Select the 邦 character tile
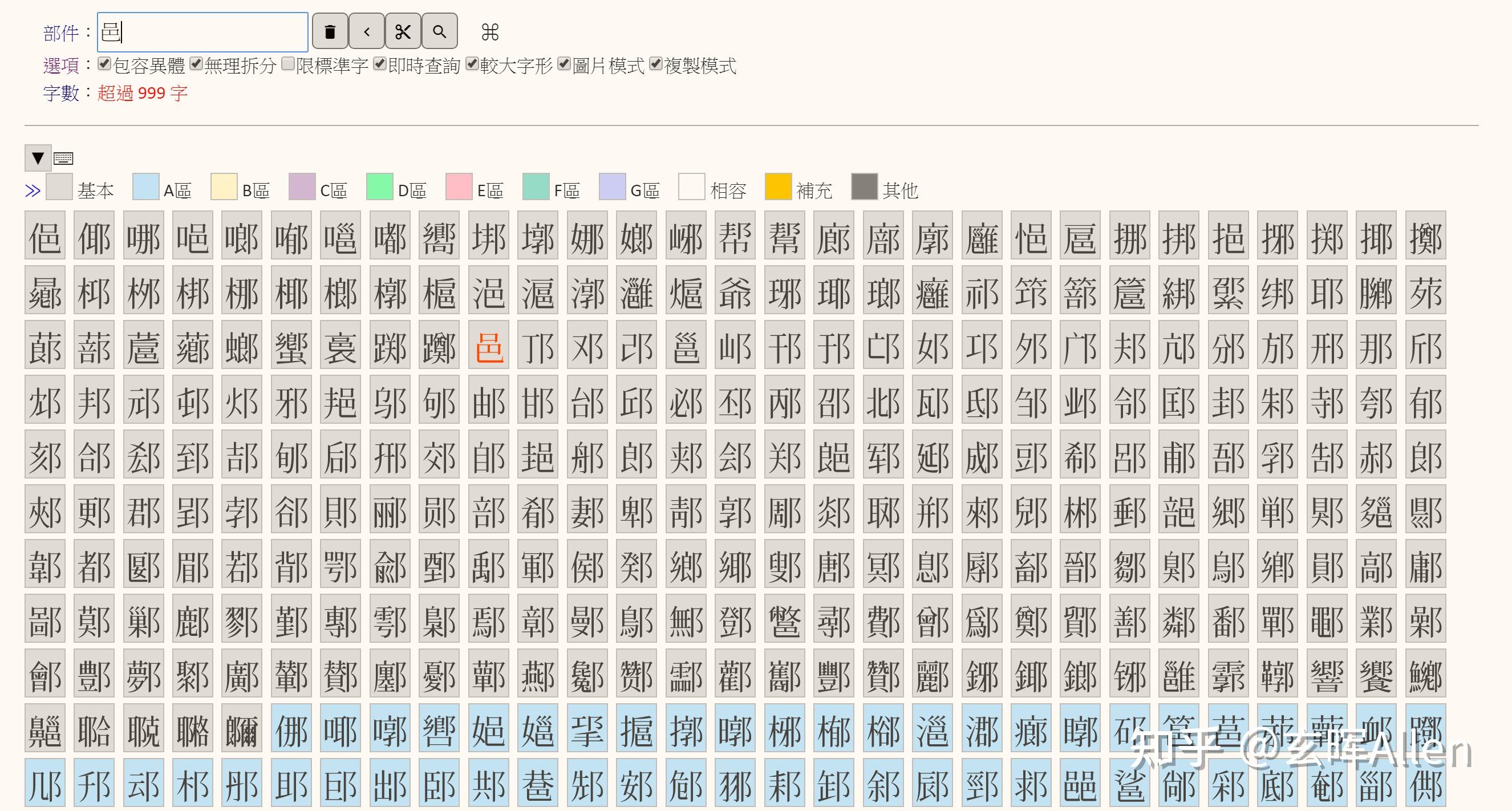The width and height of the screenshot is (1512, 811). point(94,400)
